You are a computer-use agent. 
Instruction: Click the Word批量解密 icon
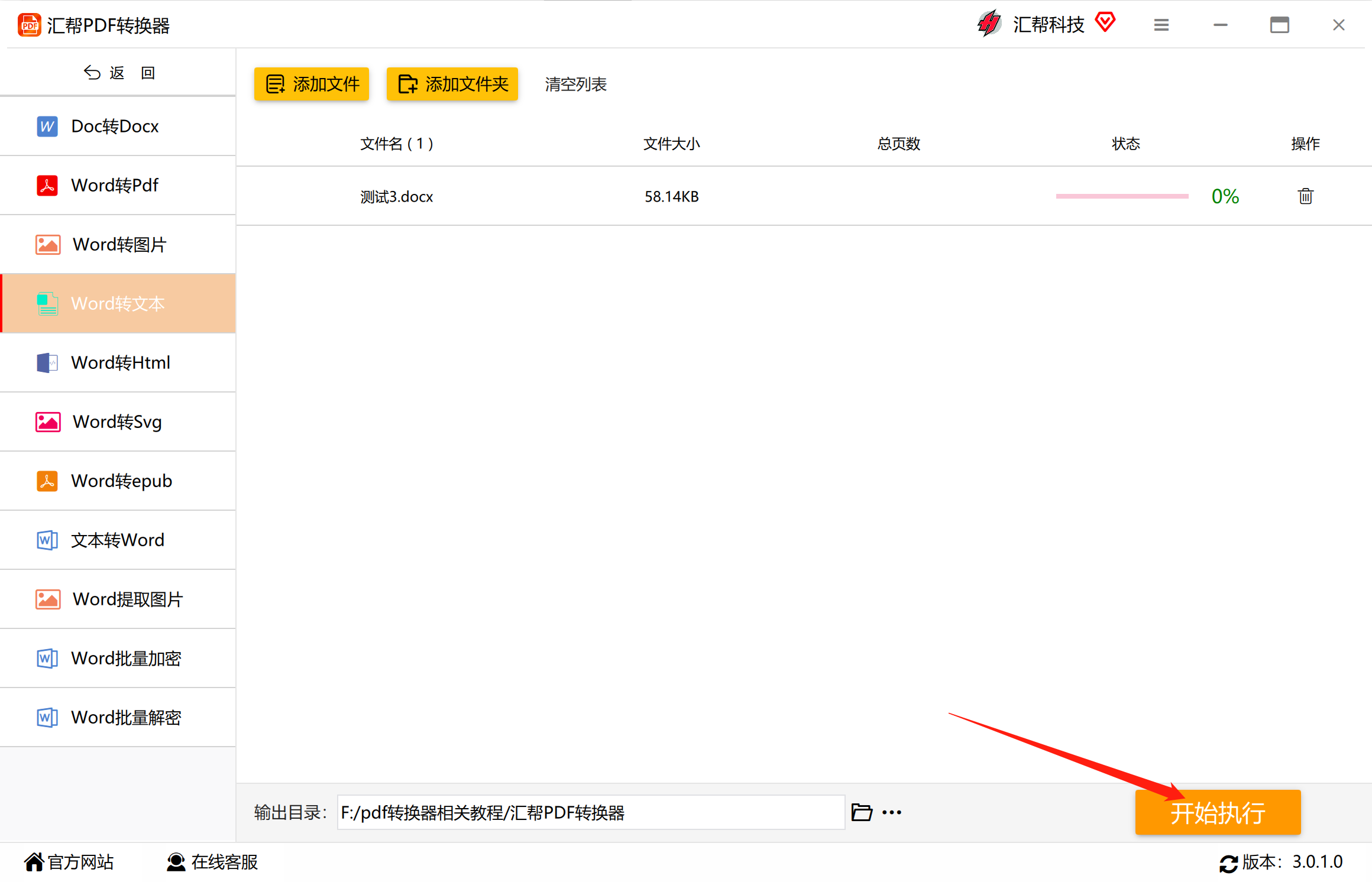pyautogui.click(x=47, y=718)
